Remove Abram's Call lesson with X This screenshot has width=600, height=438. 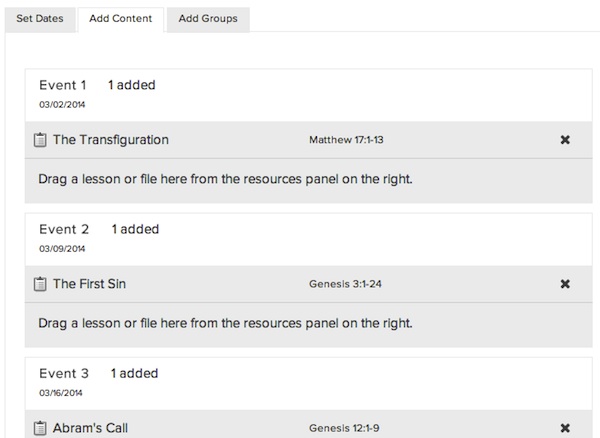(565, 428)
